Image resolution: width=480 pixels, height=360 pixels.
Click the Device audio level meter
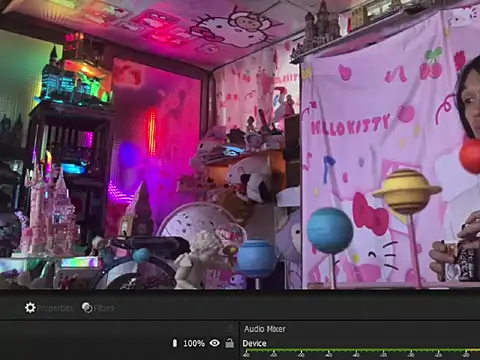coord(361,351)
